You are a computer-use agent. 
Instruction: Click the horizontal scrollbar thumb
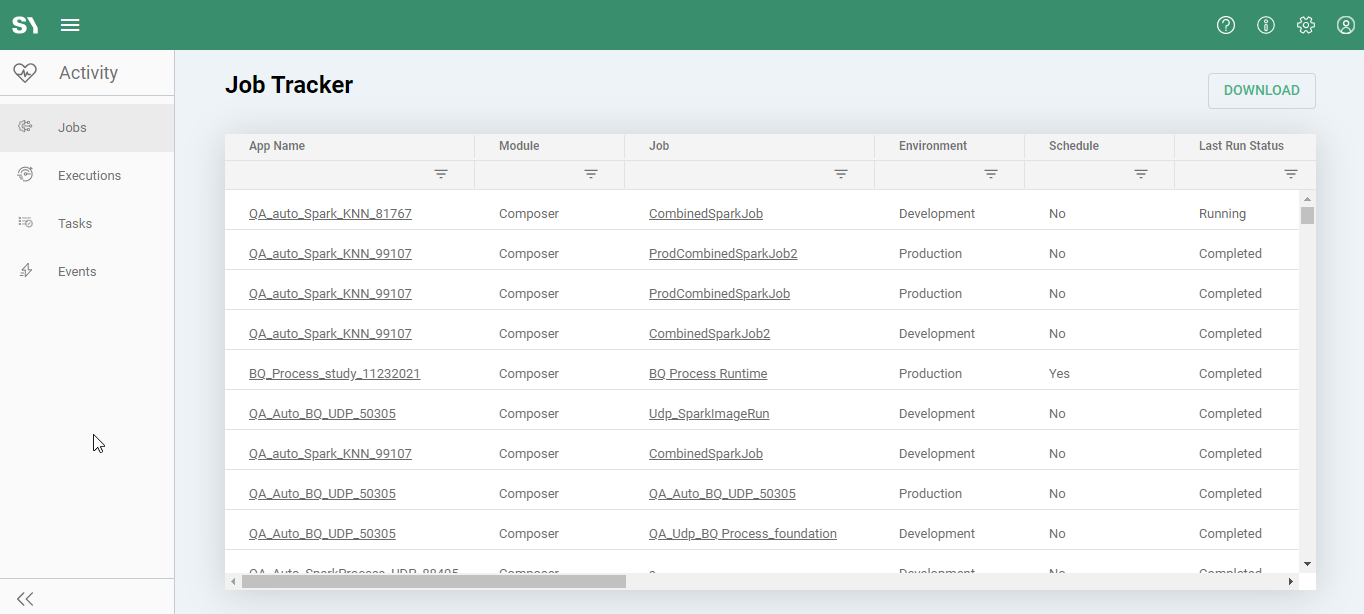coord(433,581)
